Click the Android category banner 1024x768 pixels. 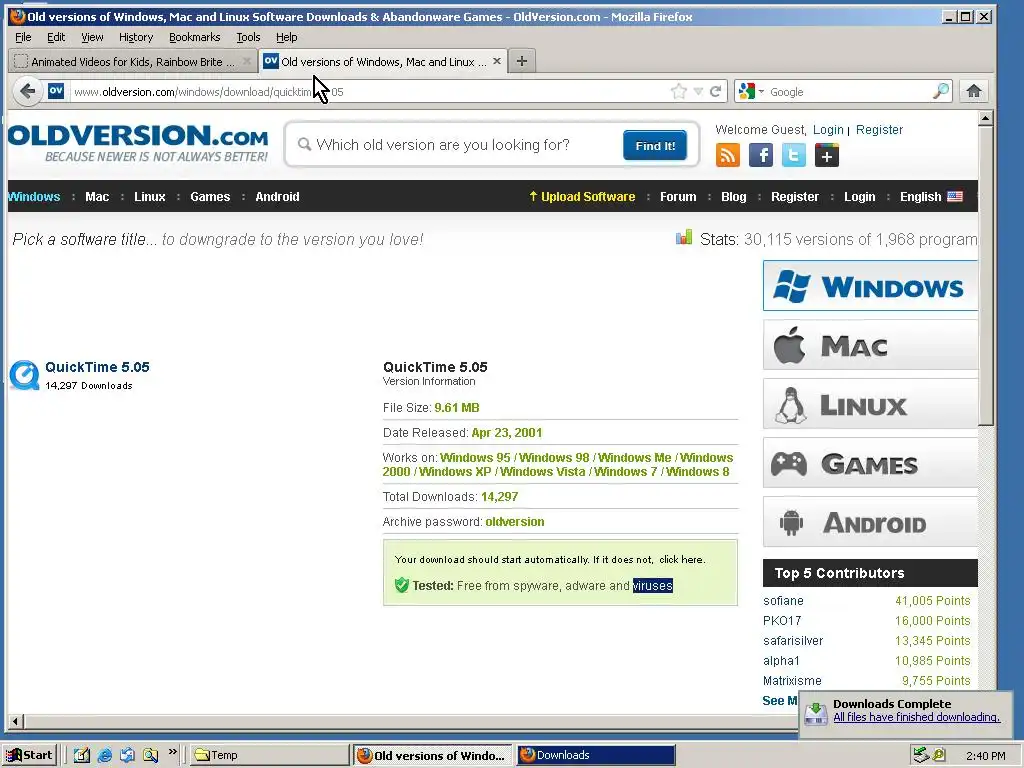point(870,522)
